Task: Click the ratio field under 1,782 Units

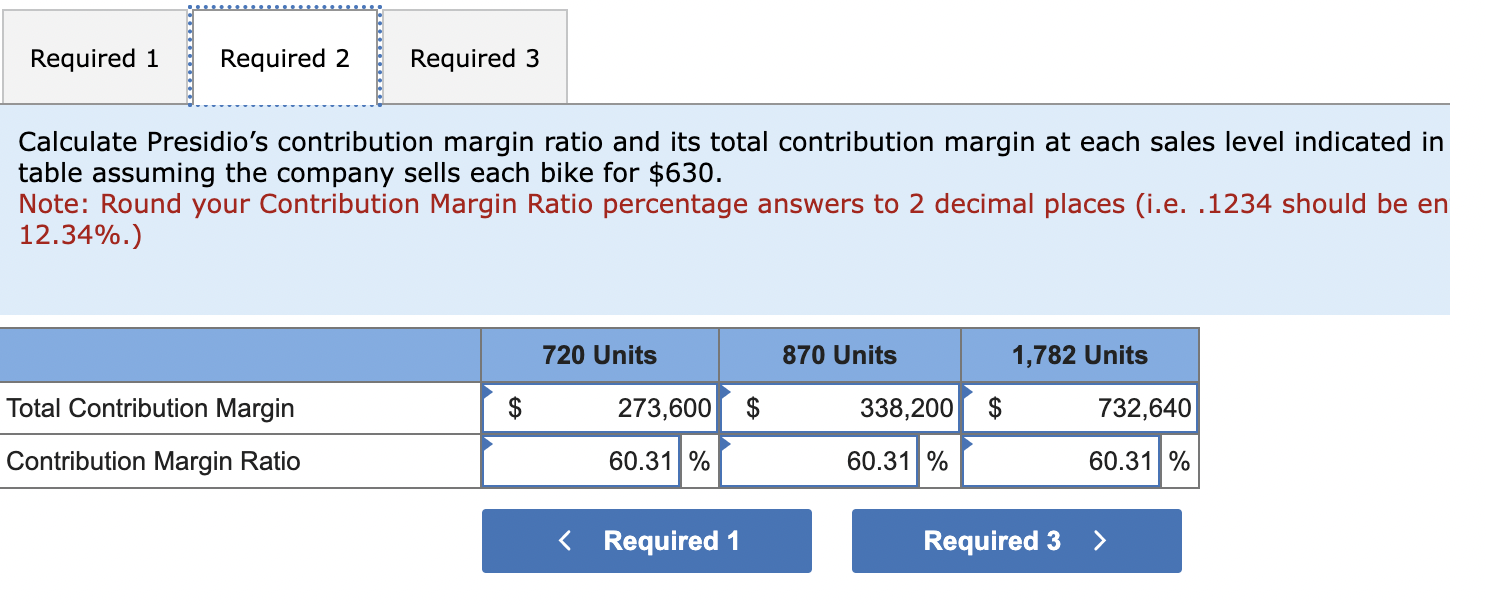Action: pos(1060,461)
